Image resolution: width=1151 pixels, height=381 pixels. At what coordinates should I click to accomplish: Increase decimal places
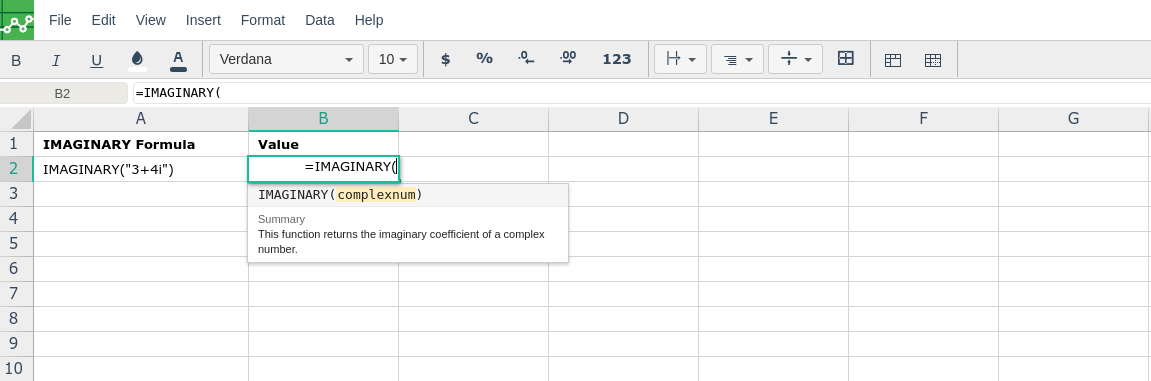[x=567, y=59]
